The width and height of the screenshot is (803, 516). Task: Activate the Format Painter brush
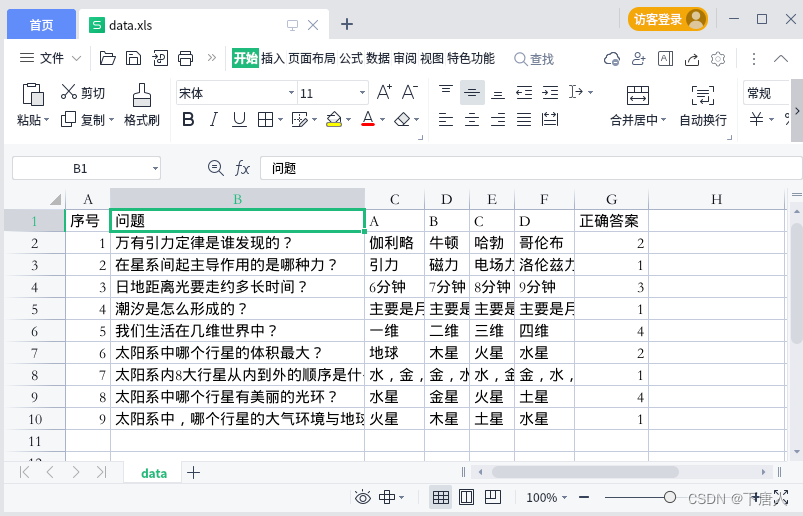(x=142, y=95)
